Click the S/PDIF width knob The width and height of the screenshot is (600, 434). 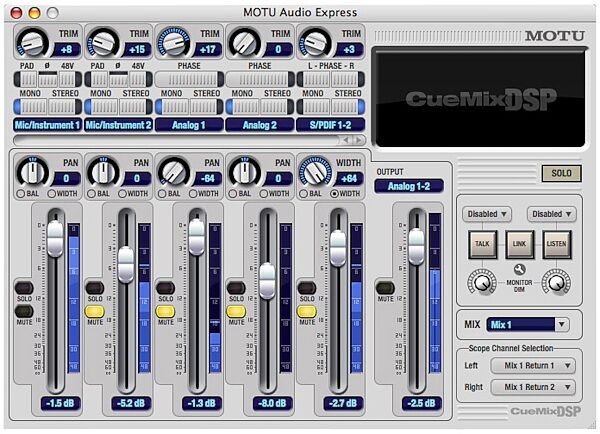click(316, 171)
